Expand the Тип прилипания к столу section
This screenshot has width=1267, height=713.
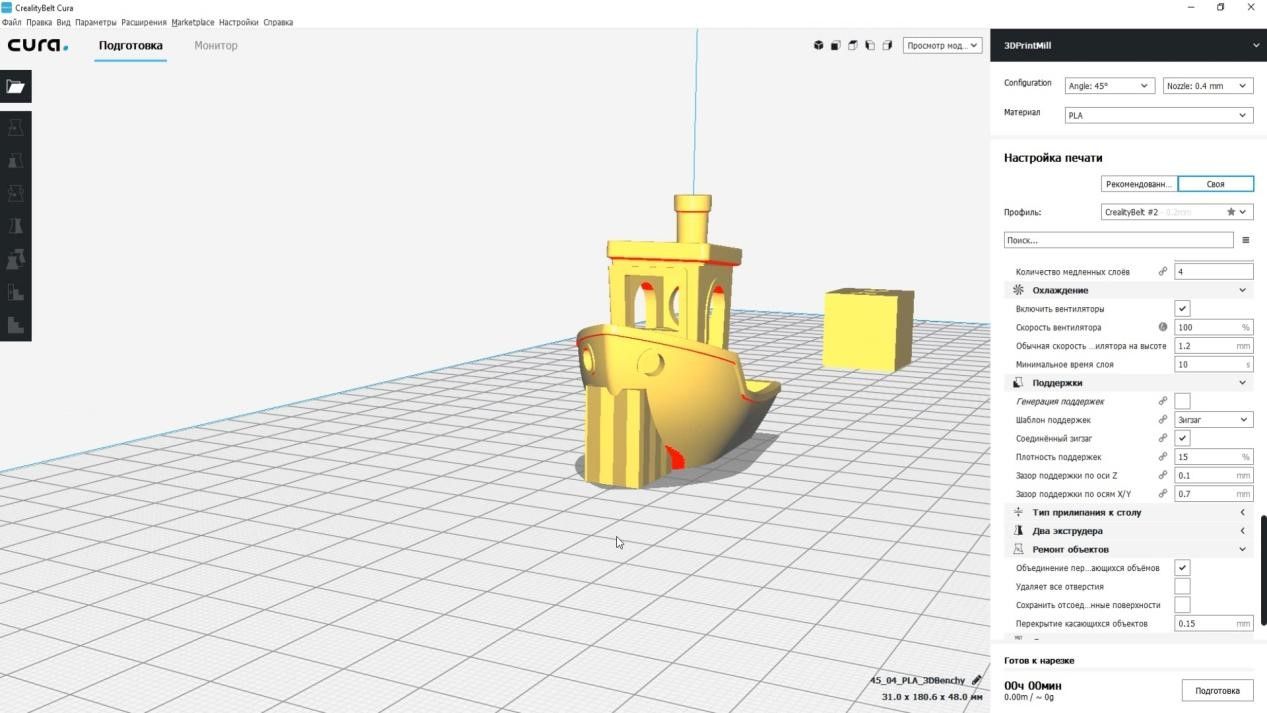coord(1128,512)
